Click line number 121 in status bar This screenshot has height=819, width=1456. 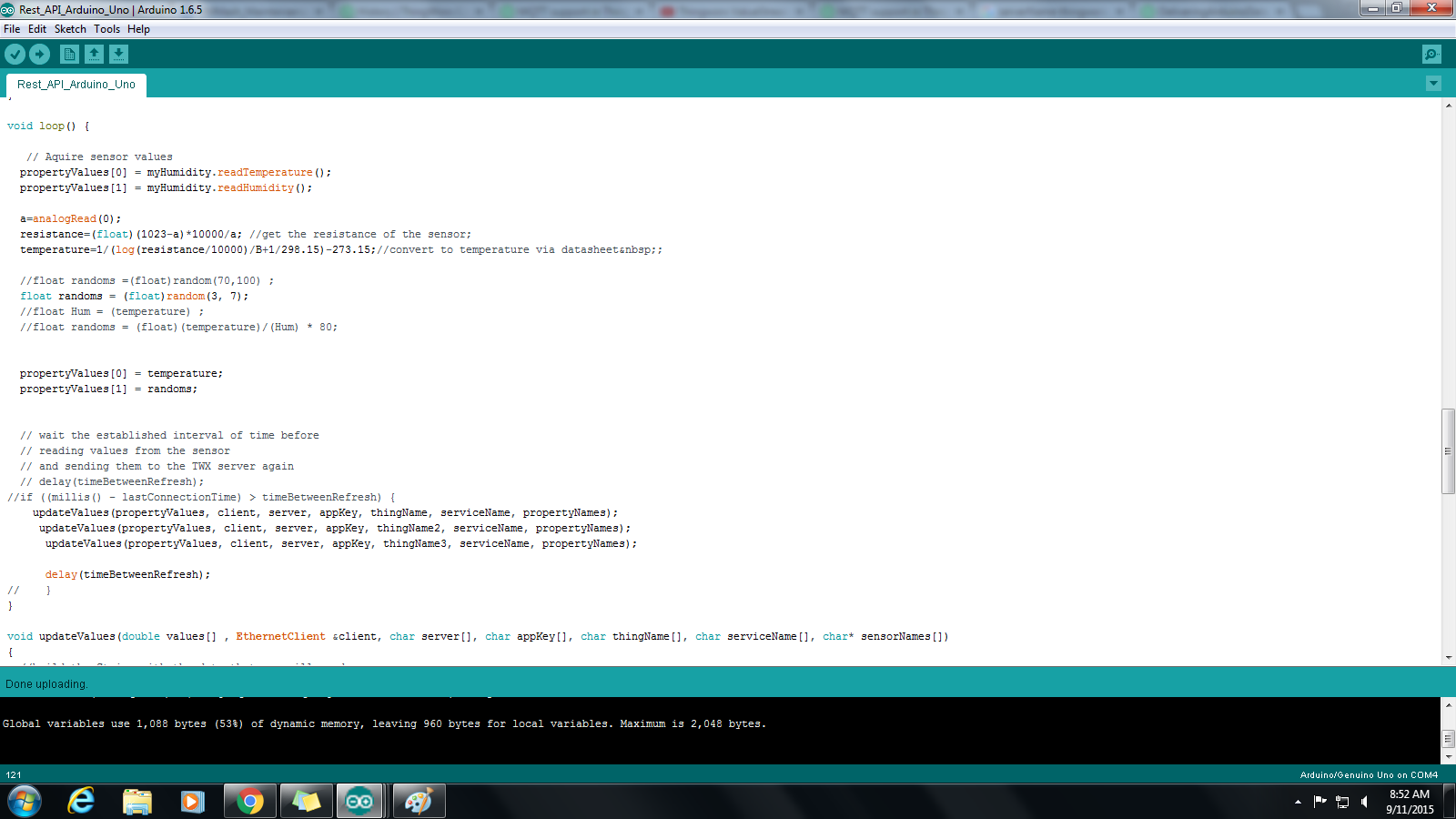14,775
